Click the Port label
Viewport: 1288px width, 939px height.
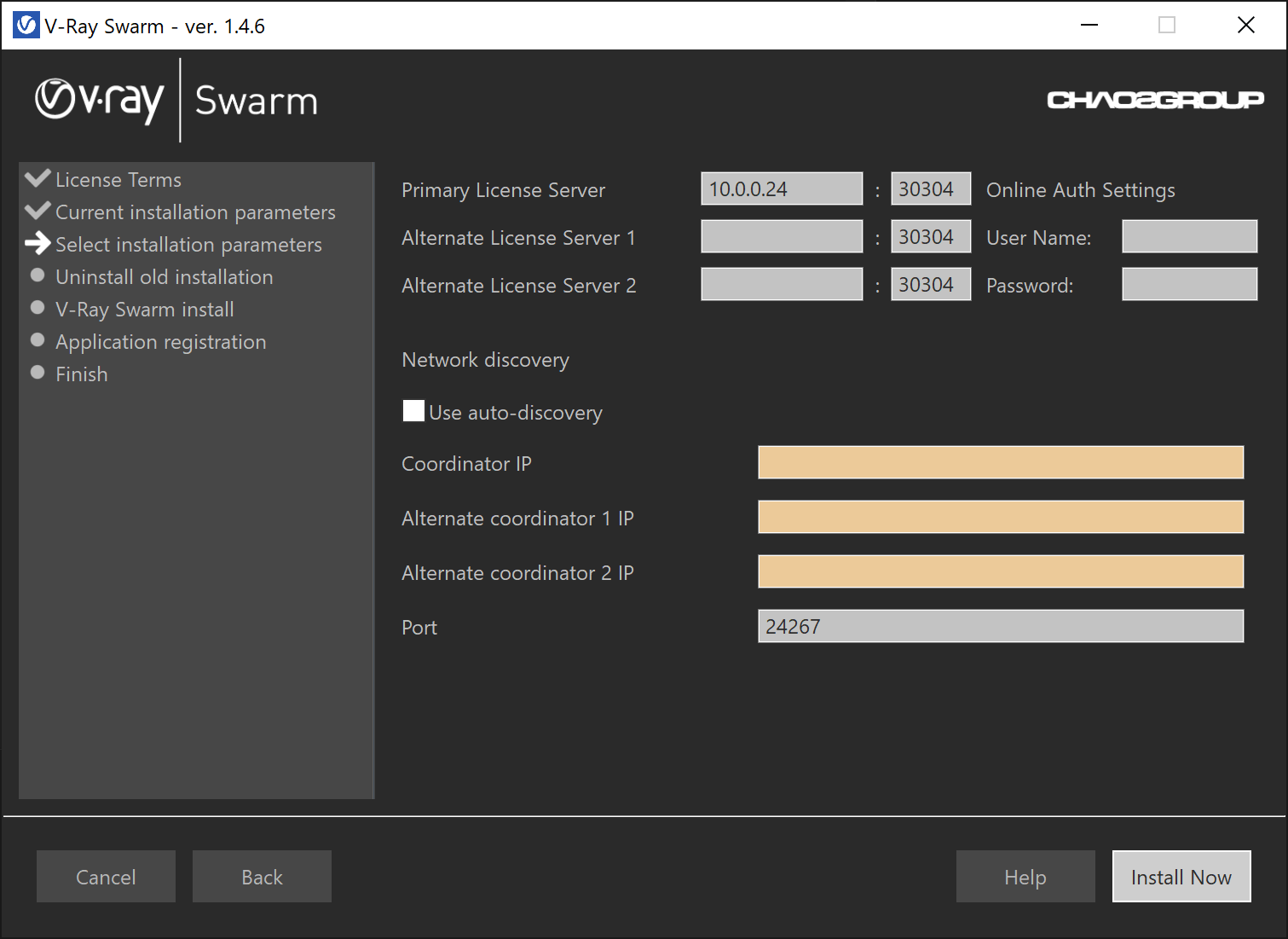click(x=419, y=628)
